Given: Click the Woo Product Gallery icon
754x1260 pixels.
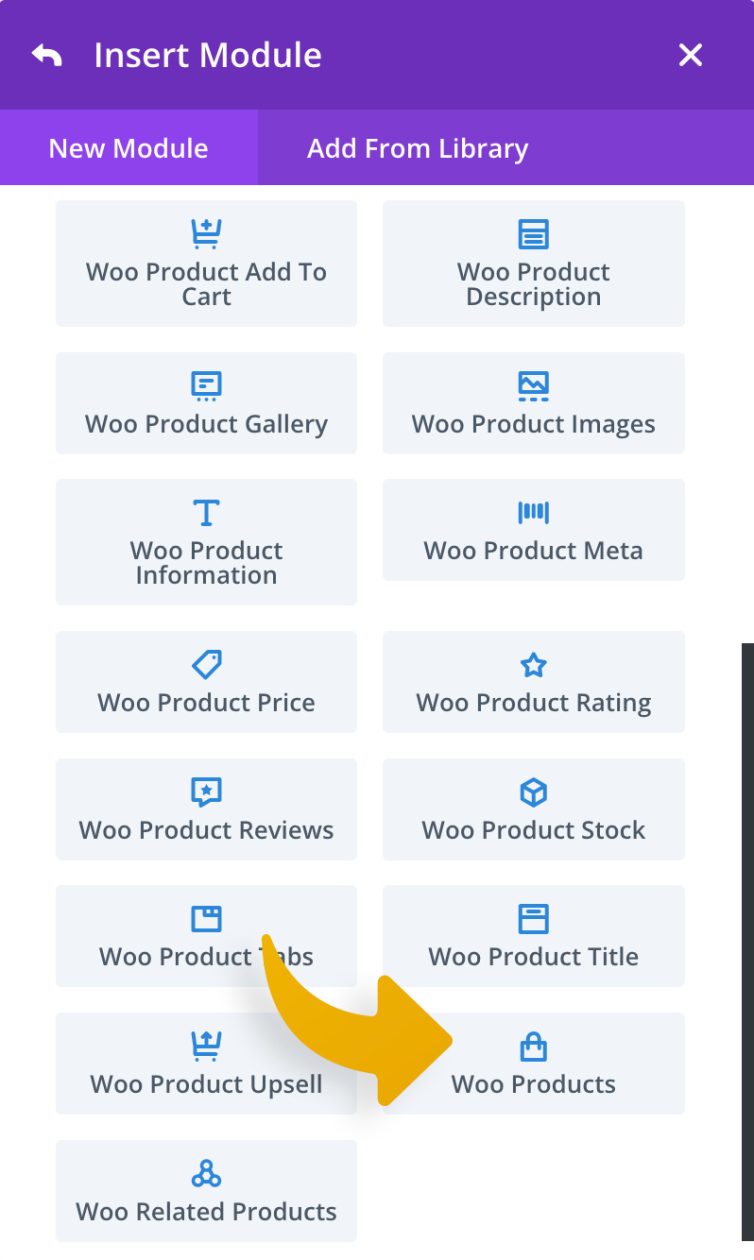Looking at the screenshot, I should click(206, 385).
